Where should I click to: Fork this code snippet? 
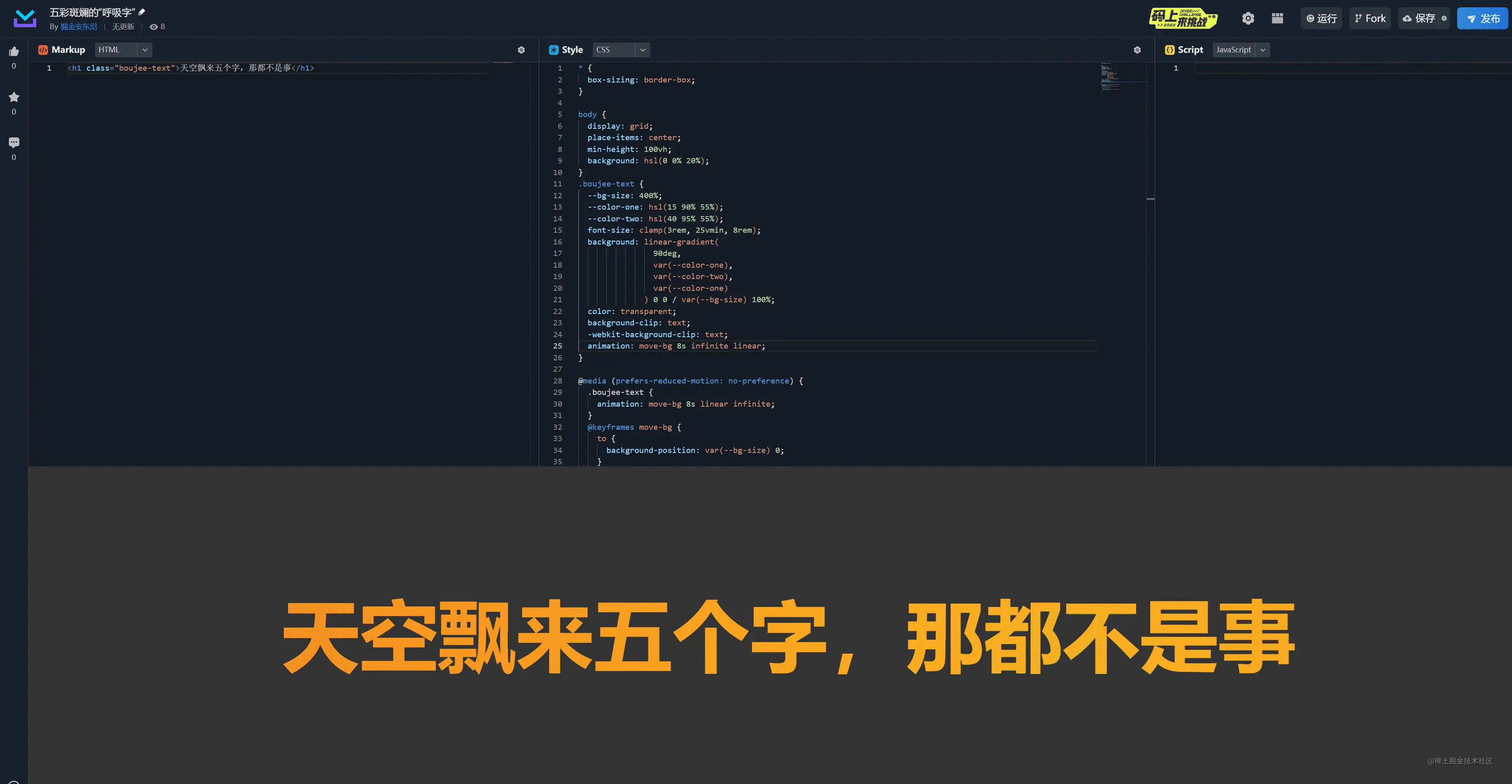[x=1370, y=18]
